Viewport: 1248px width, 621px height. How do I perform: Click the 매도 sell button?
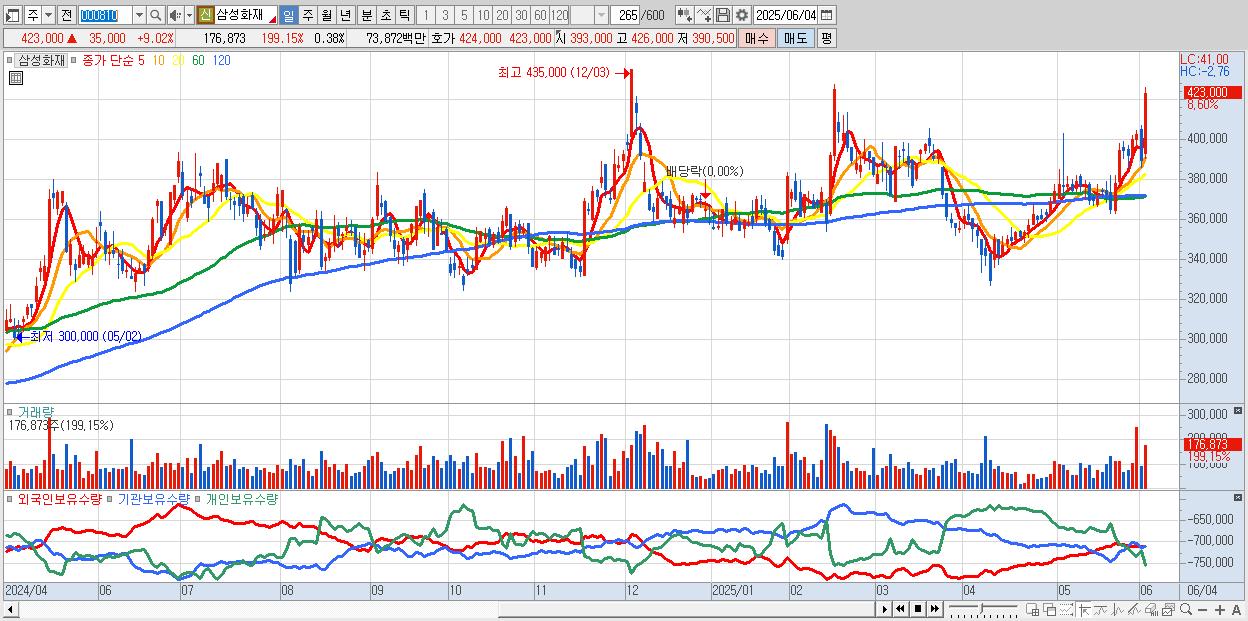coord(795,38)
